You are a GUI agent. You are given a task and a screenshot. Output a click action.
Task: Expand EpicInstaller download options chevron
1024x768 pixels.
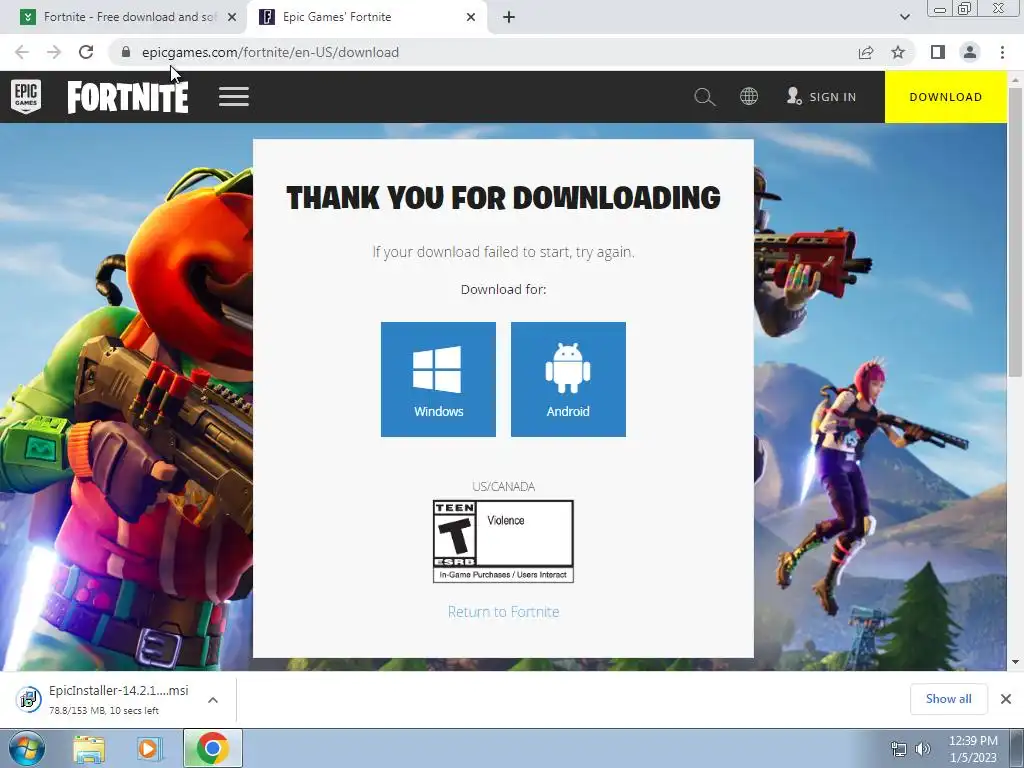[213, 699]
